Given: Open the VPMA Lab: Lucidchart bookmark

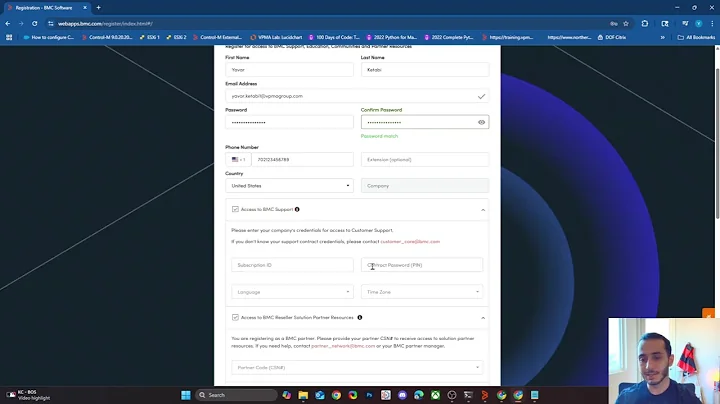Looking at the screenshot, I should (x=276, y=37).
